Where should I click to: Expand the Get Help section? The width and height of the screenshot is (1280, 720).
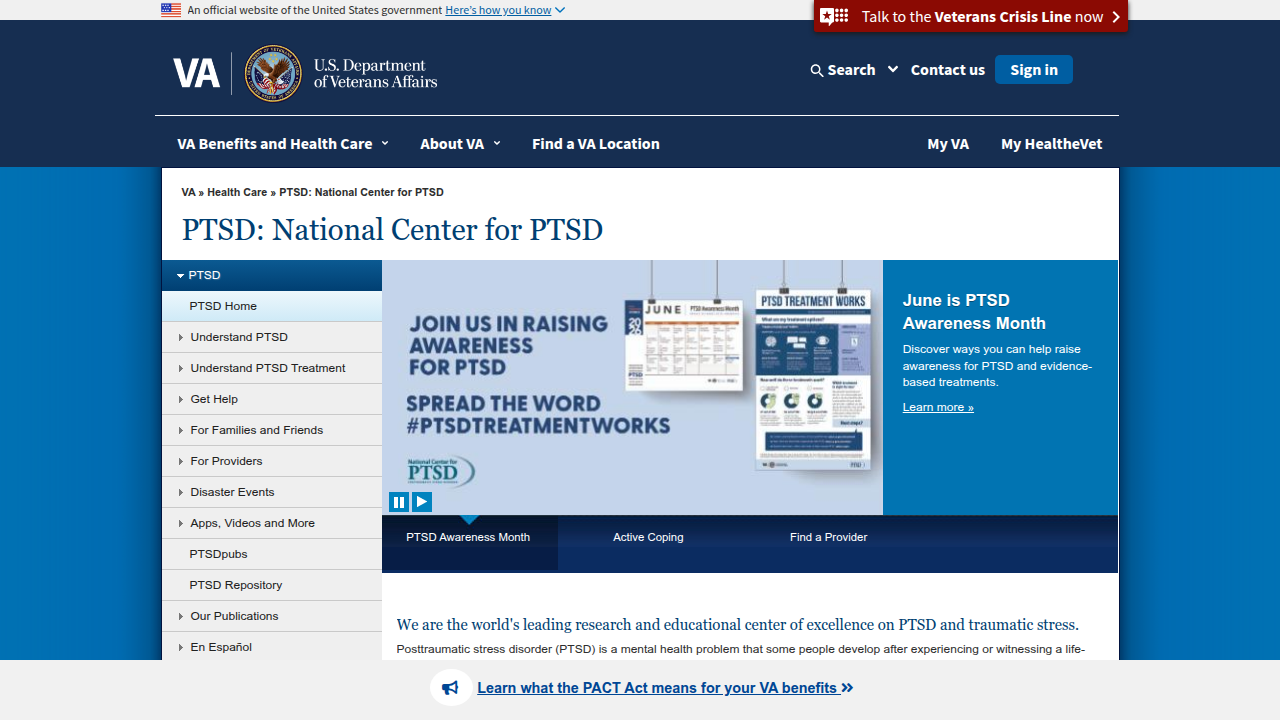(272, 399)
